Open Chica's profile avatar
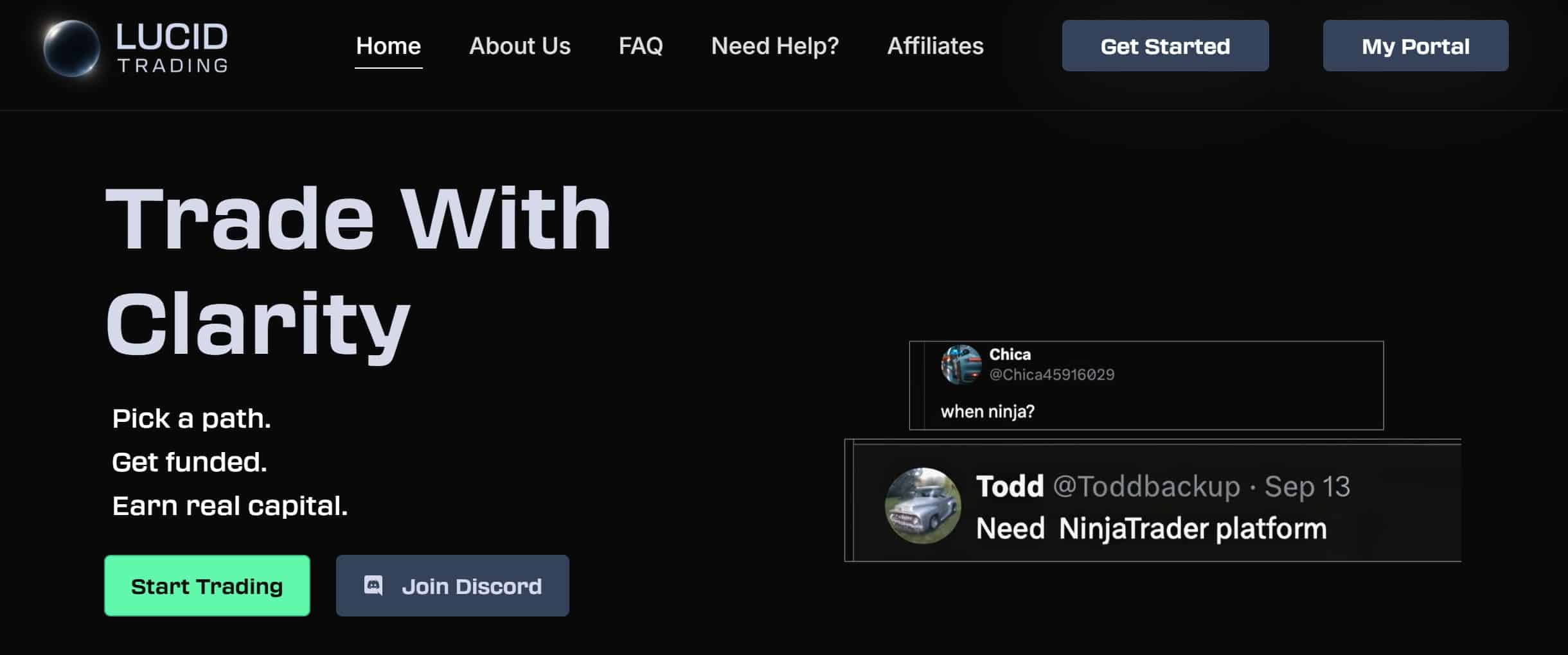This screenshot has height=655, width=1568. pyautogui.click(x=961, y=364)
